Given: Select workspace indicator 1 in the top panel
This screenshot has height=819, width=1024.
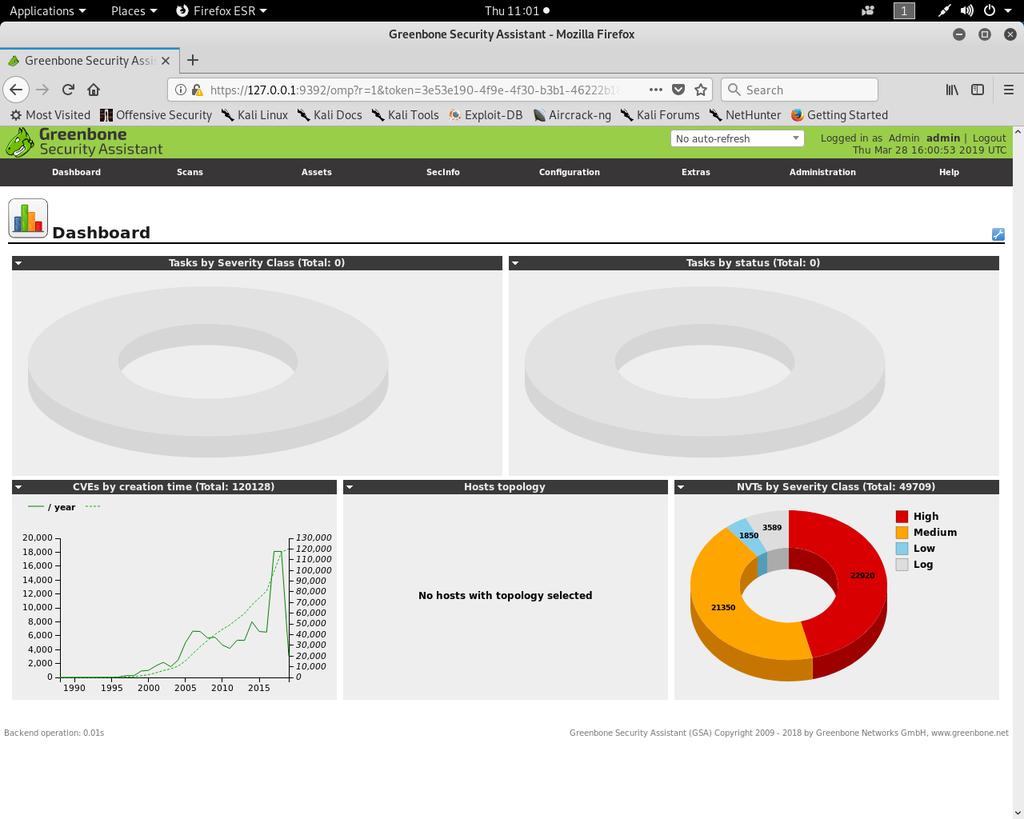Looking at the screenshot, I should 904,10.
